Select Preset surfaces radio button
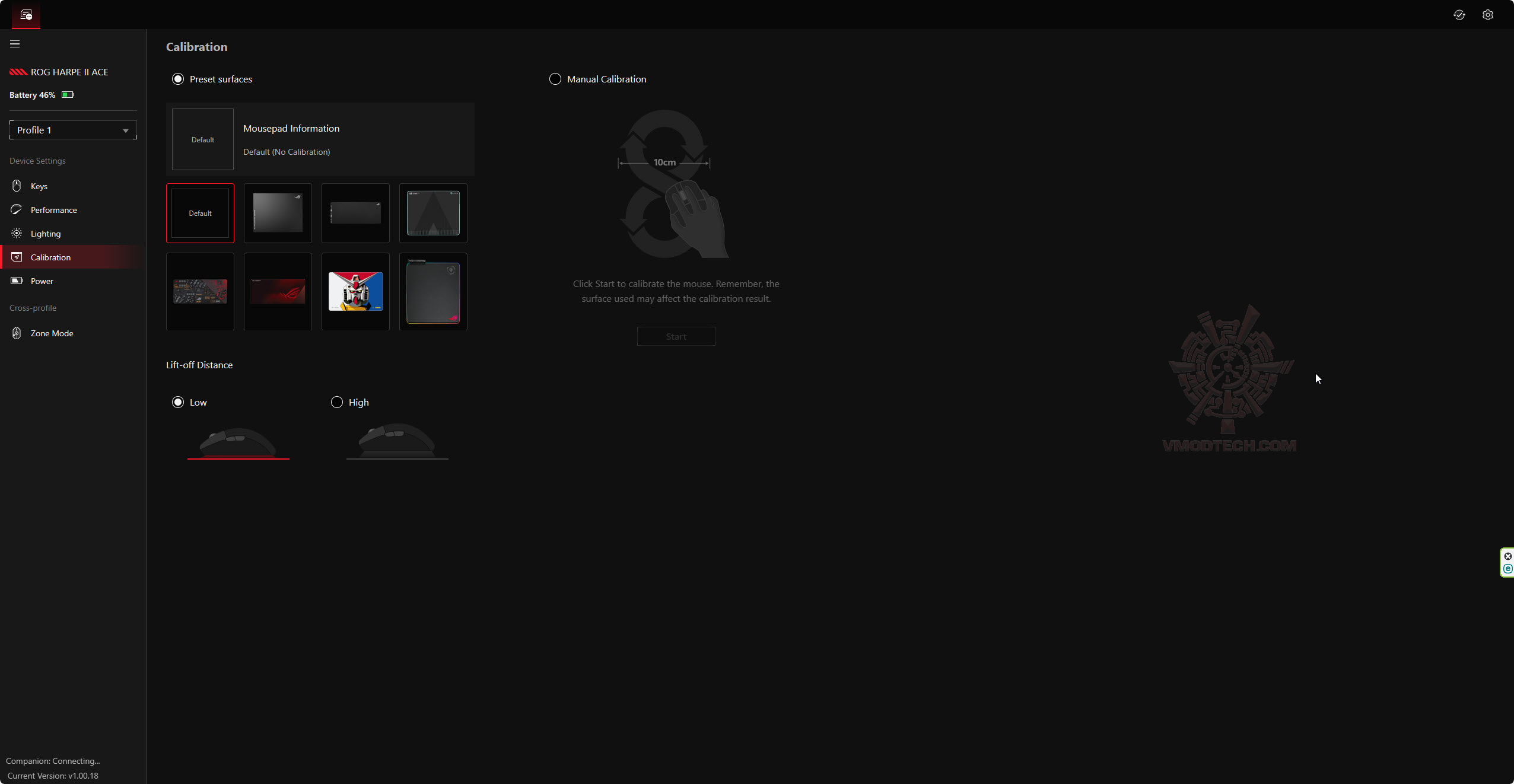Image resolution: width=1514 pixels, height=784 pixels. pos(178,79)
